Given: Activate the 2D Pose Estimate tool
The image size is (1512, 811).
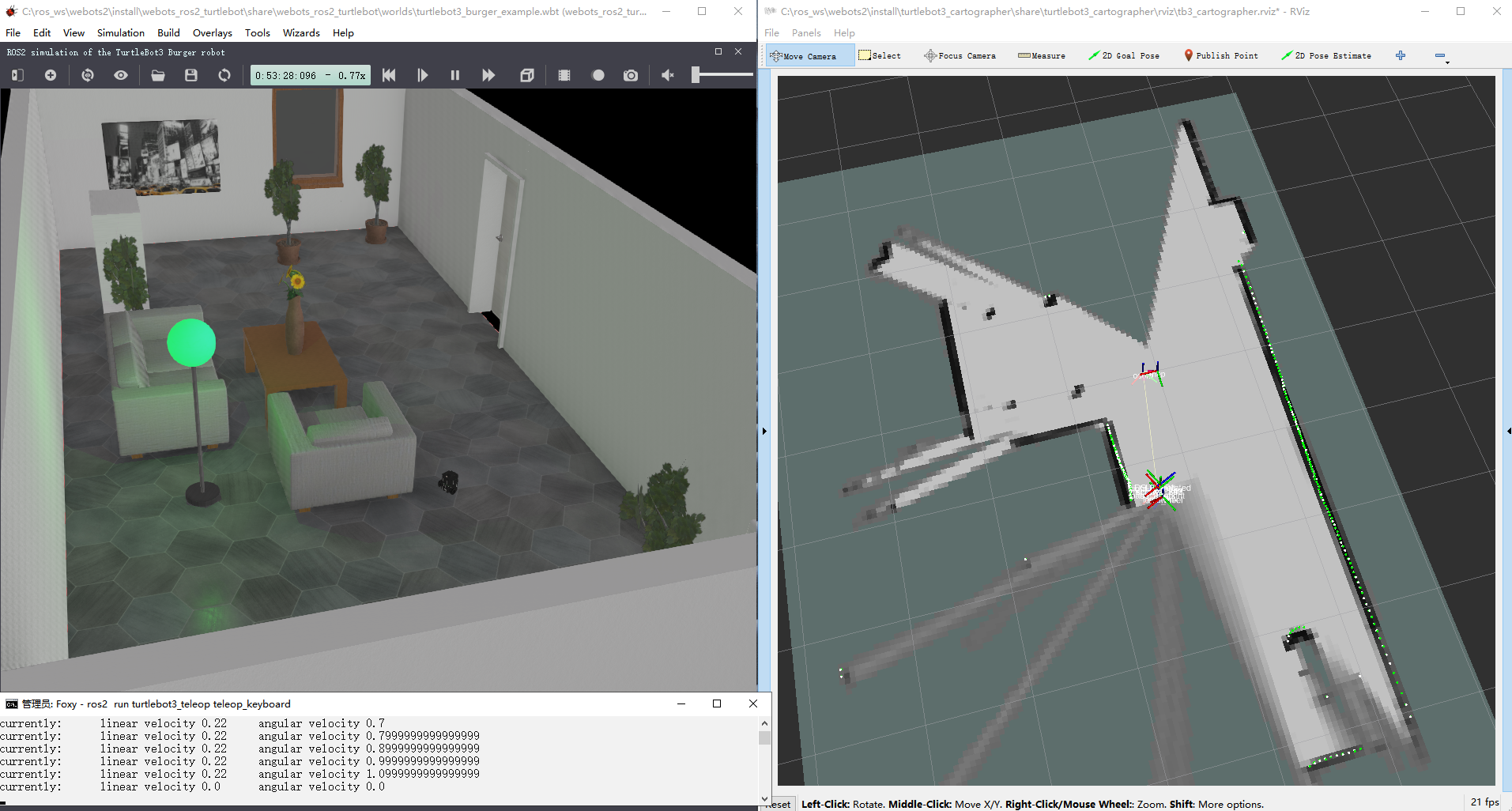Looking at the screenshot, I should pos(1326,55).
